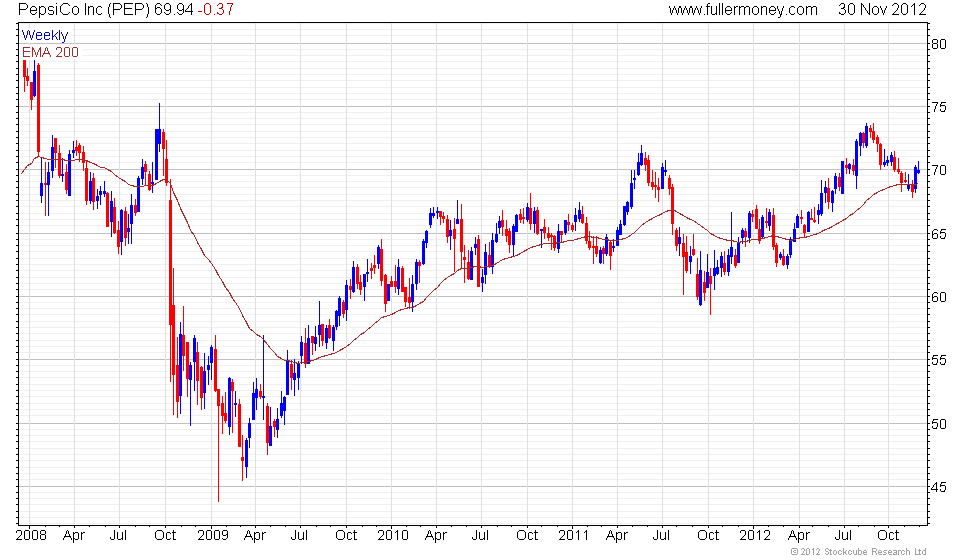Click the 70 price axis label
This screenshot has height=560, width=980.
[938, 170]
